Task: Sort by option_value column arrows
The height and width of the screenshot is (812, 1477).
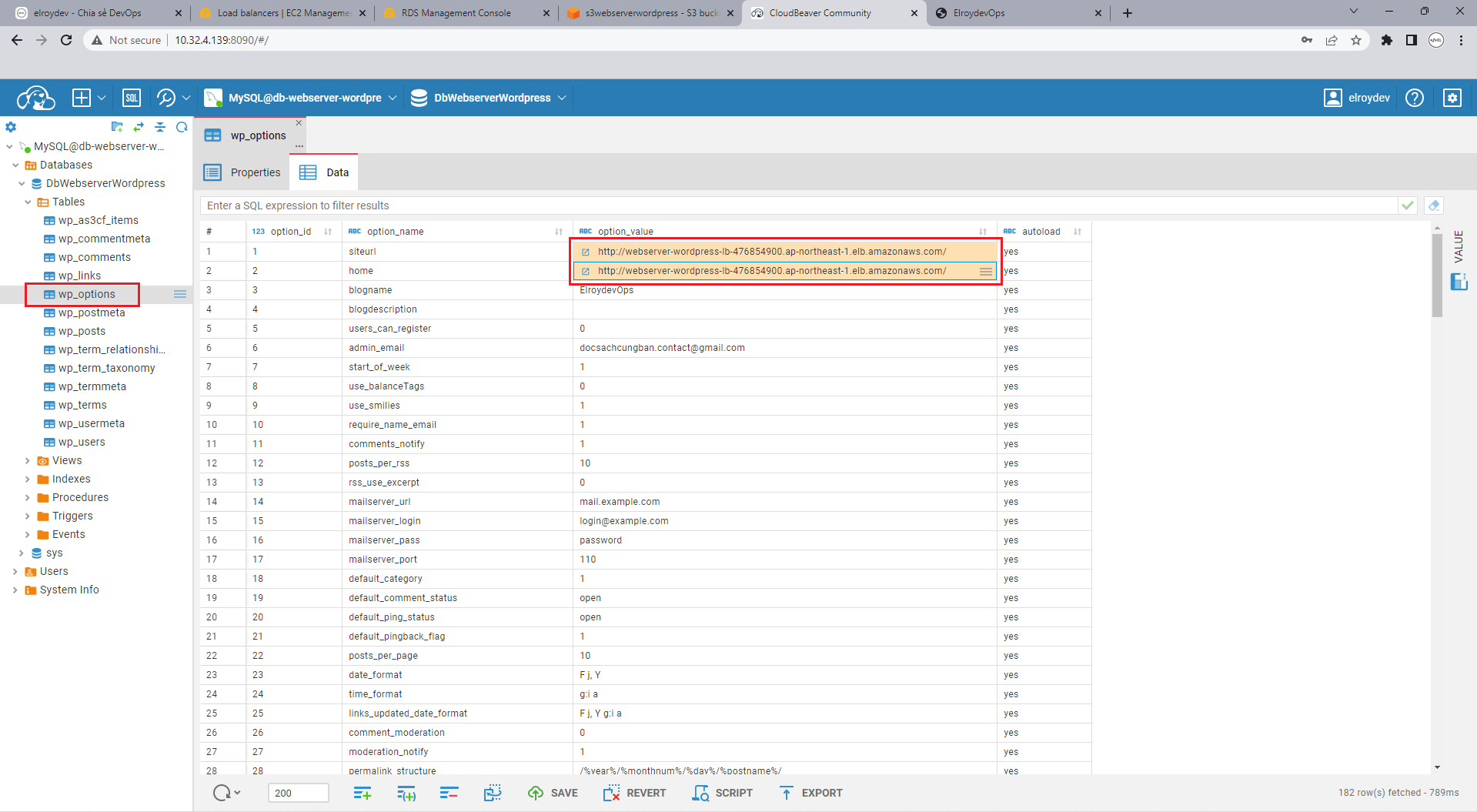Action: [983, 232]
